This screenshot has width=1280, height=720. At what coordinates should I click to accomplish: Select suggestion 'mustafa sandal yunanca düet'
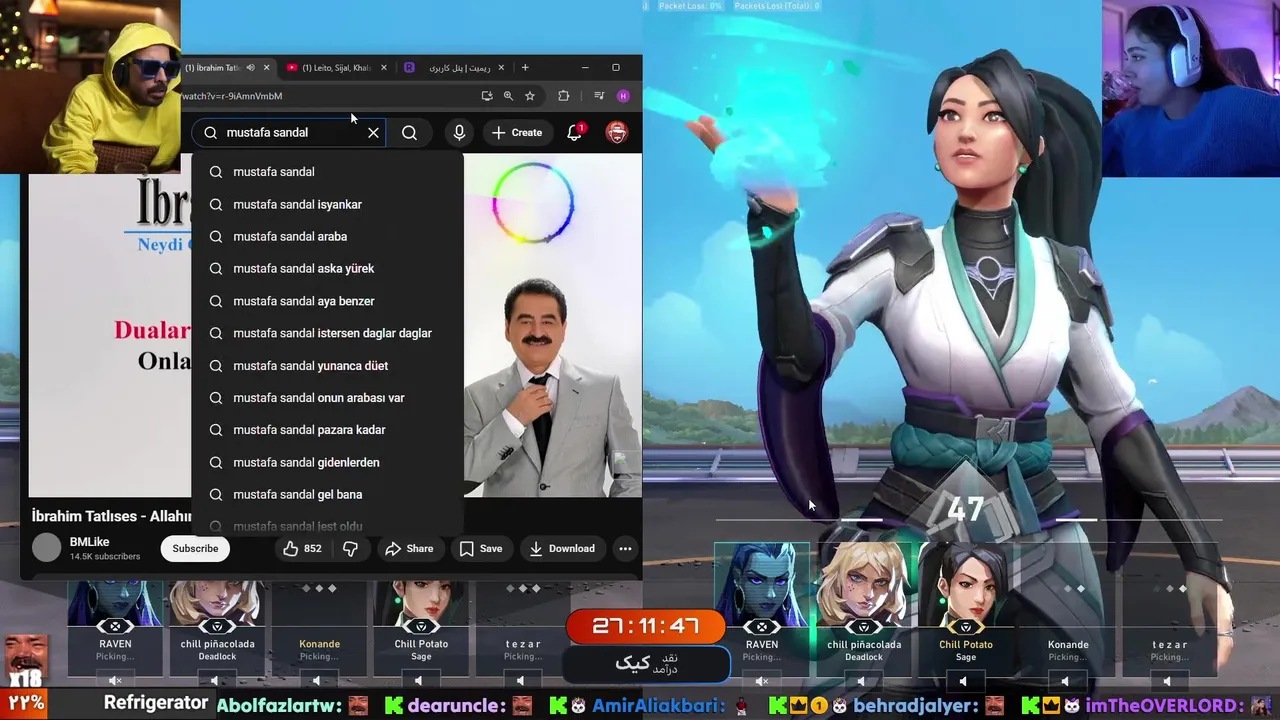pyautogui.click(x=327, y=365)
